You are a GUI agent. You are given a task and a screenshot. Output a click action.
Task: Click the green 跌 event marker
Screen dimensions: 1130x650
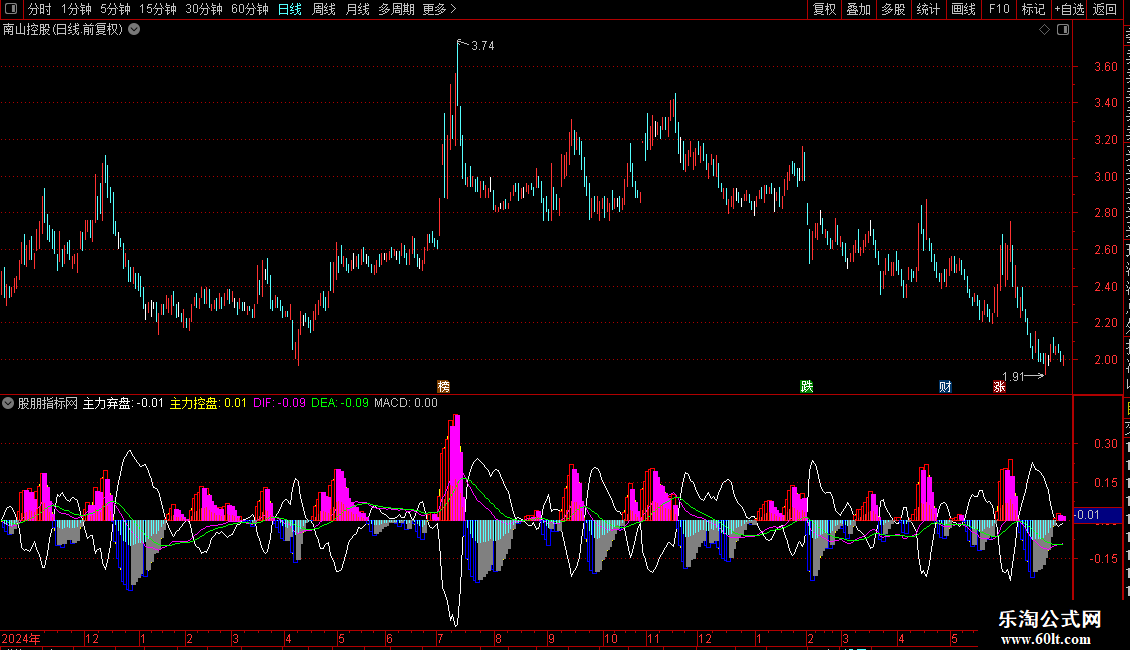pyautogui.click(x=806, y=386)
